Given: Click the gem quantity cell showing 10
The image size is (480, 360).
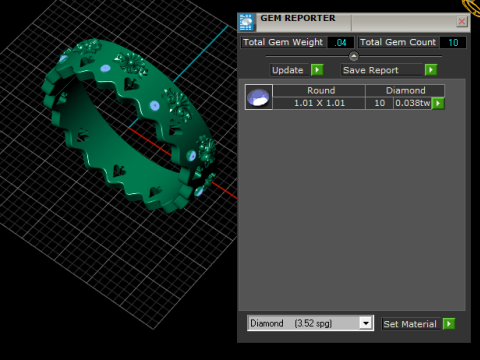Looking at the screenshot, I should (379, 103).
